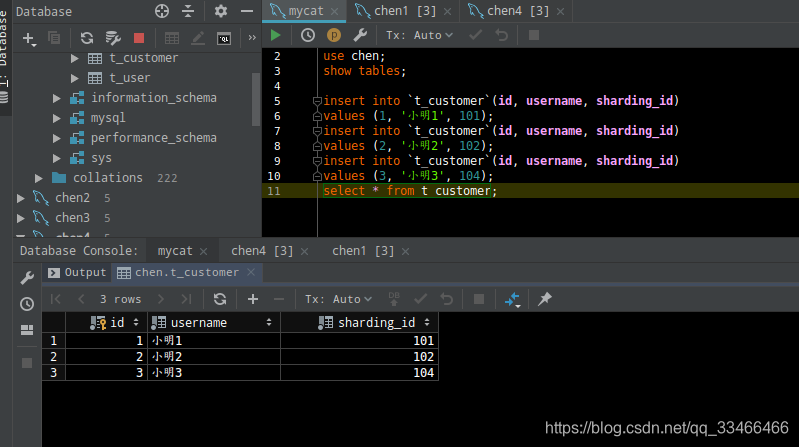Screen dimensions: 799x447
Task: Select t_user in database tree
Action: tap(129, 78)
